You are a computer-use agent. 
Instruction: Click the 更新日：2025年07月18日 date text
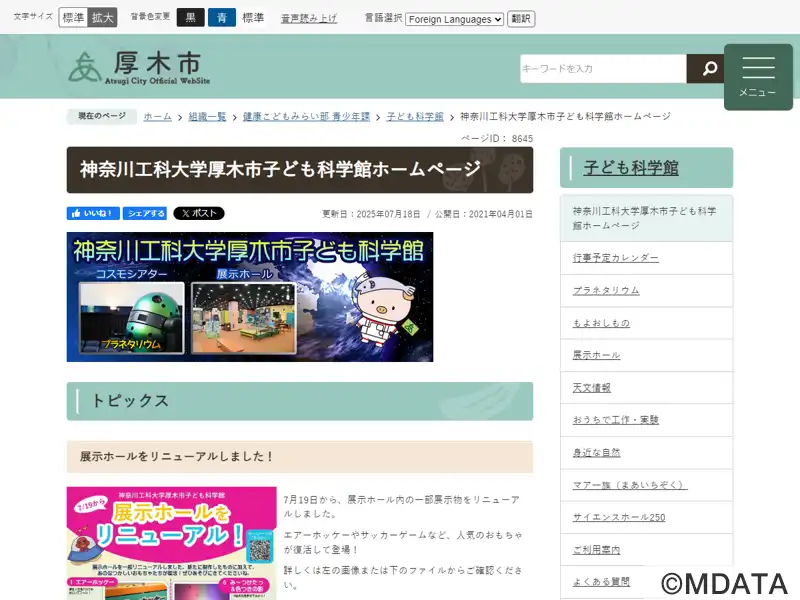tap(371, 214)
